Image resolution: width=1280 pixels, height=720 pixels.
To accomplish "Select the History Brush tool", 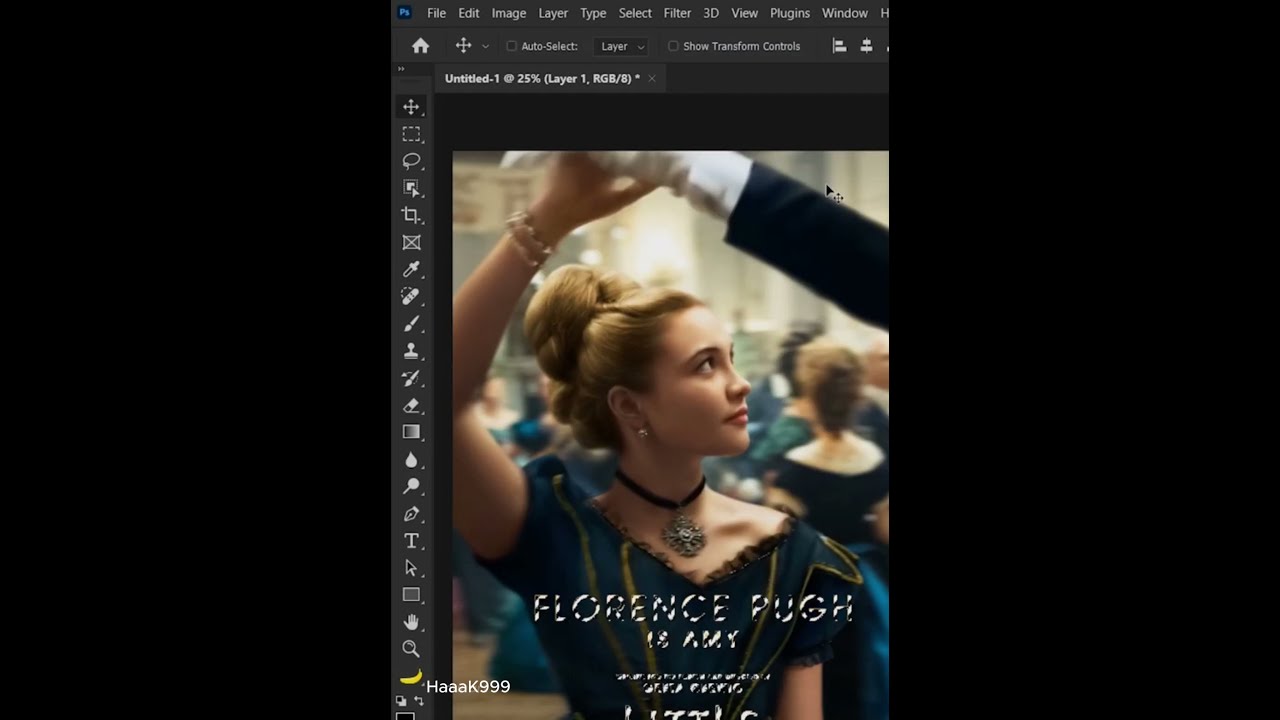I will click(411, 378).
